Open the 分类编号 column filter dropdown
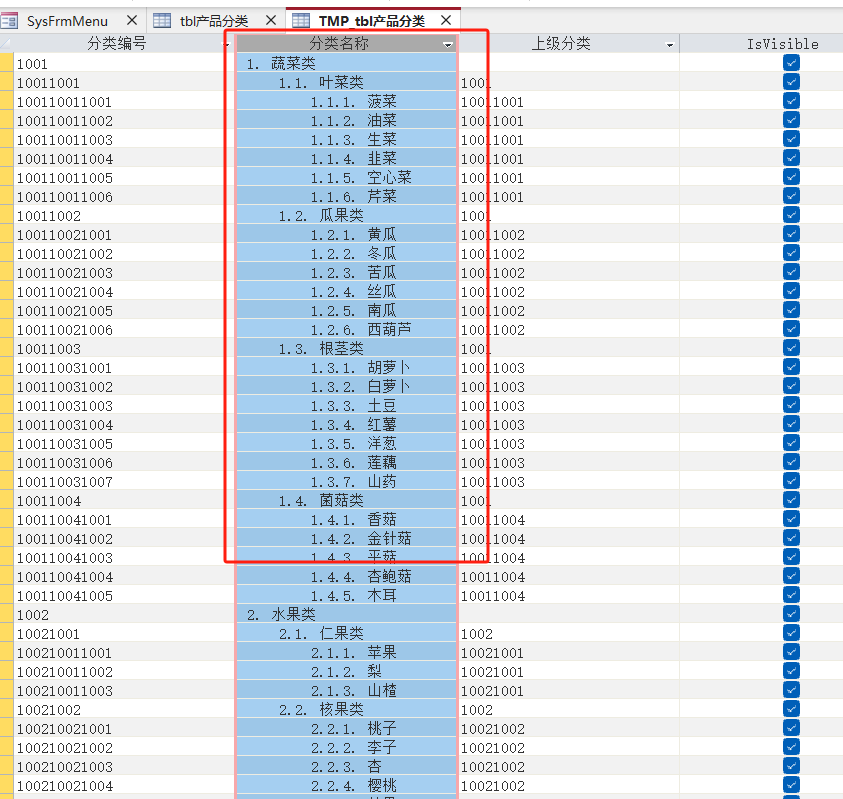Image resolution: width=843 pixels, height=799 pixels. click(225, 45)
